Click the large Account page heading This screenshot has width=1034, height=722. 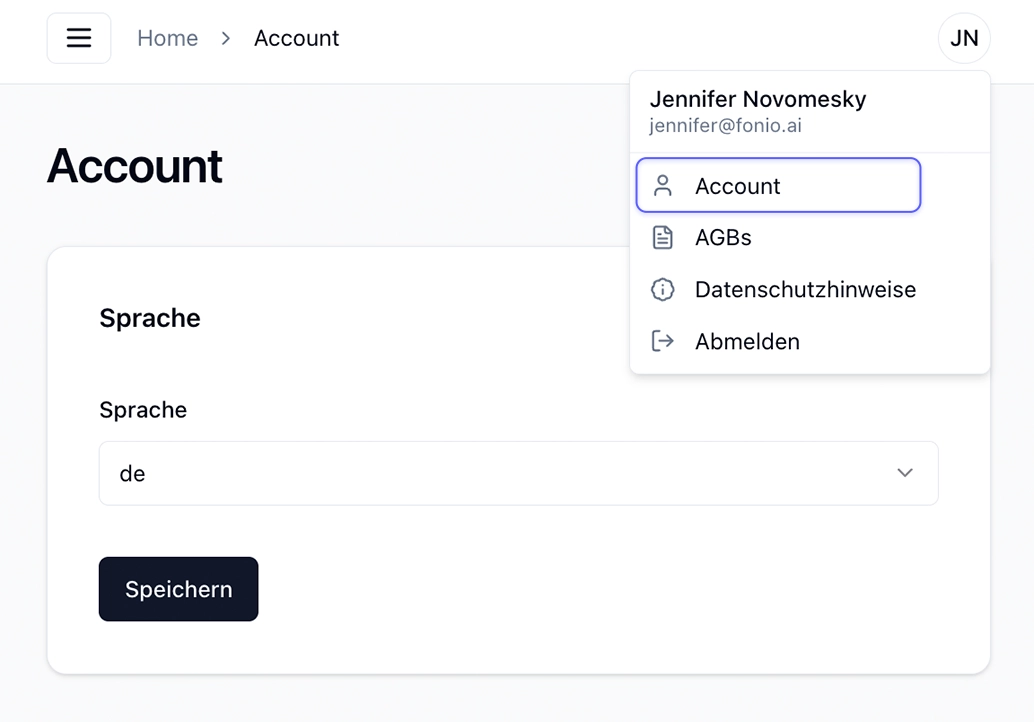(x=135, y=165)
